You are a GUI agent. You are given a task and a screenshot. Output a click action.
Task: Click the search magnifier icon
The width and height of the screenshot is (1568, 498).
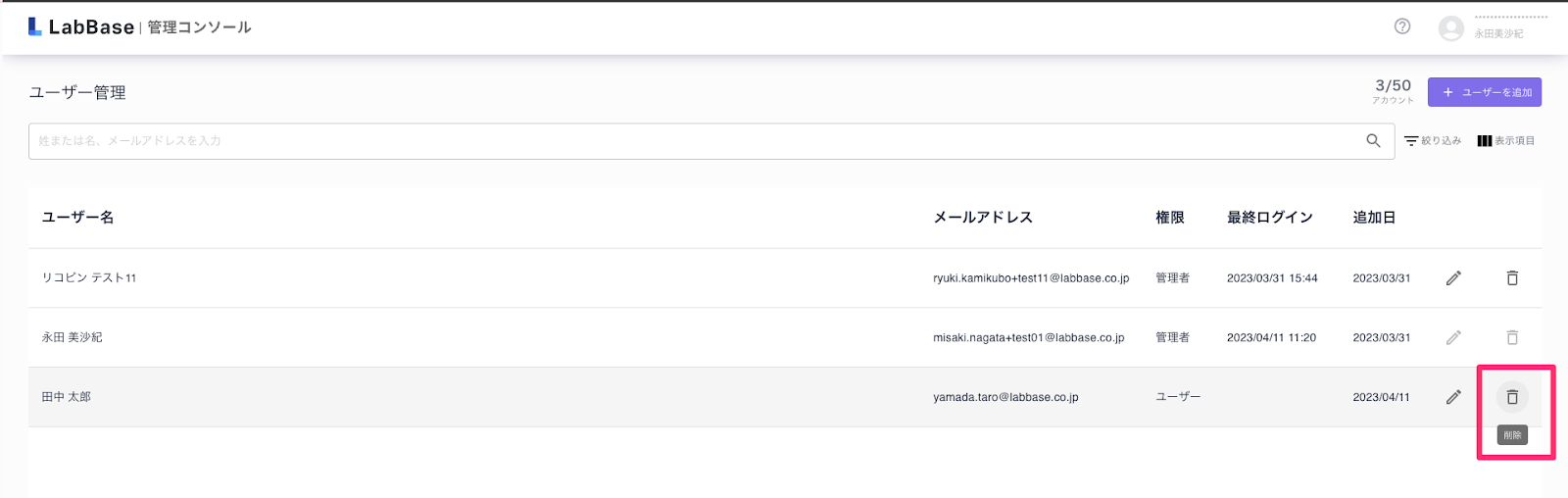coord(1373,141)
